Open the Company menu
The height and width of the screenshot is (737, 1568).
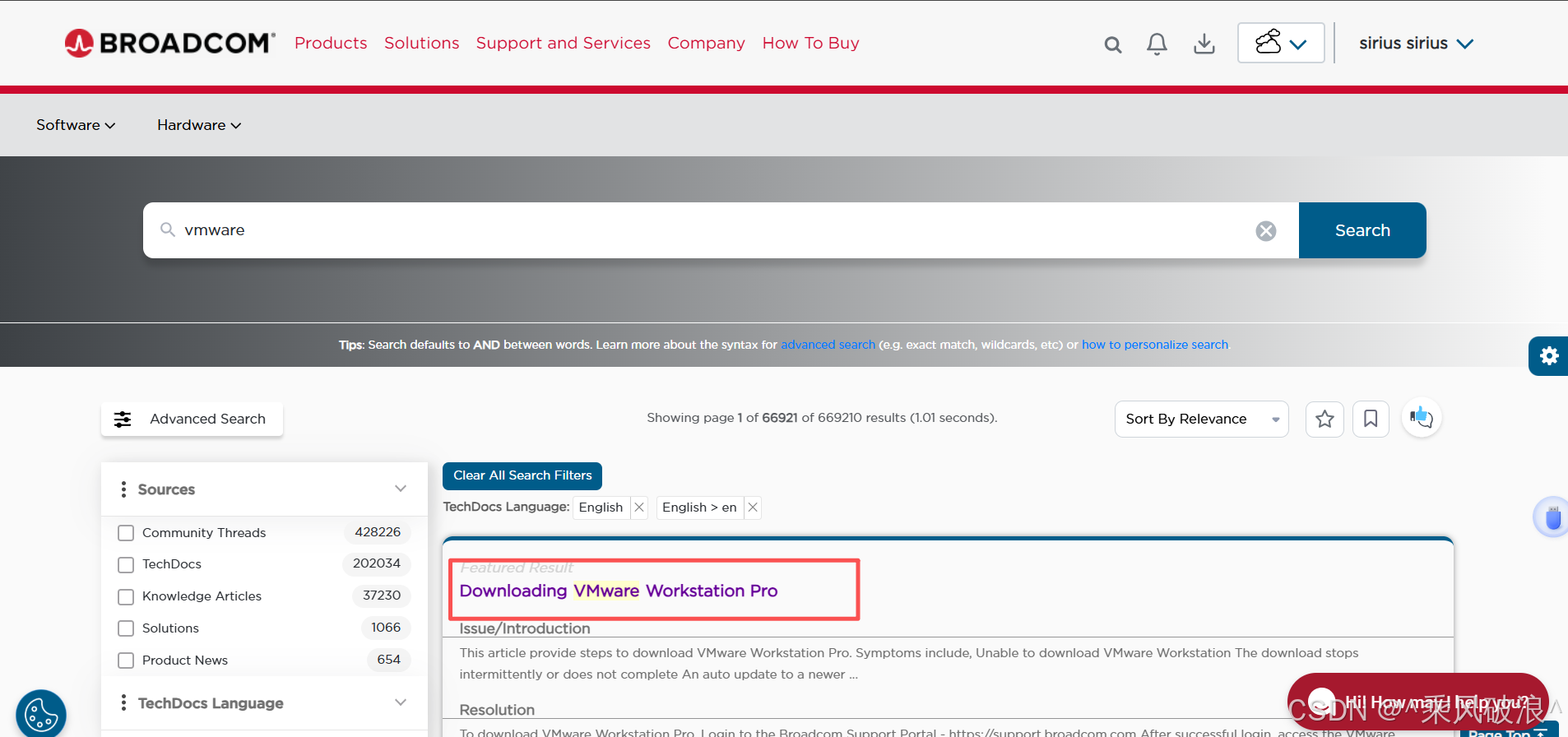click(x=706, y=43)
